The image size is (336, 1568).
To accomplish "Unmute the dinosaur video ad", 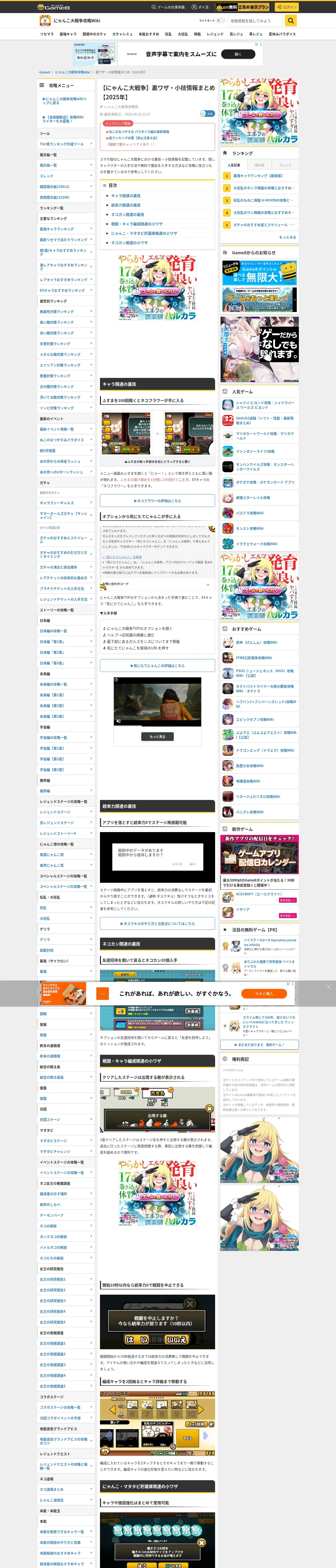I will (118, 721).
